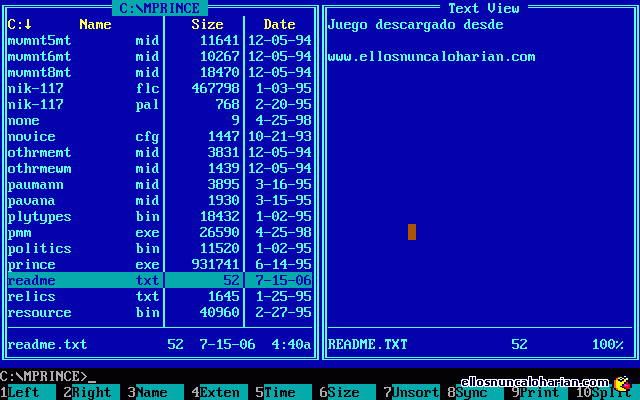This screenshot has height=400, width=640.
Task: Select file nik-117 pal
Action: (160, 104)
